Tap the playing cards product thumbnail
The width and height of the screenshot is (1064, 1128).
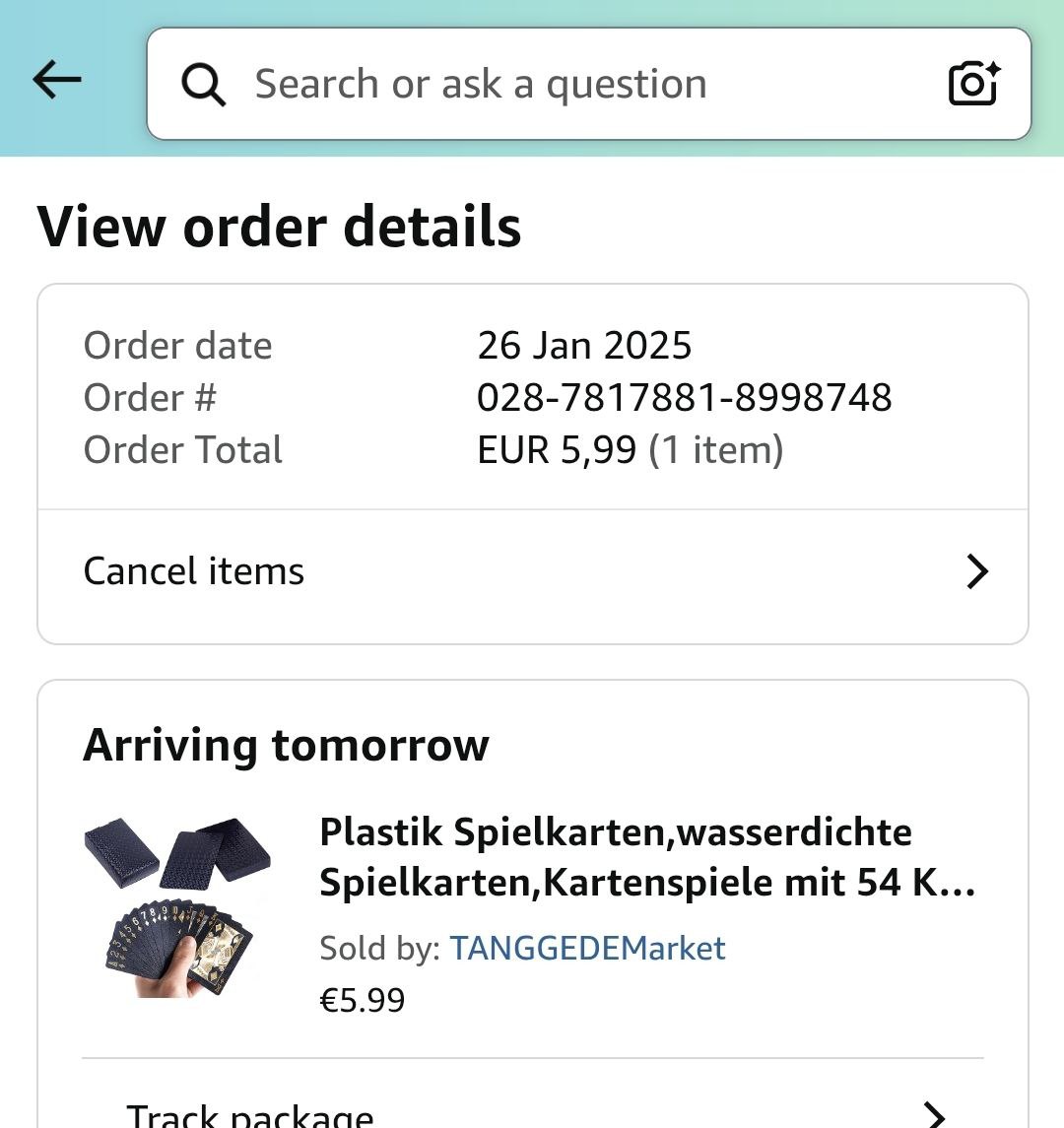(x=178, y=906)
